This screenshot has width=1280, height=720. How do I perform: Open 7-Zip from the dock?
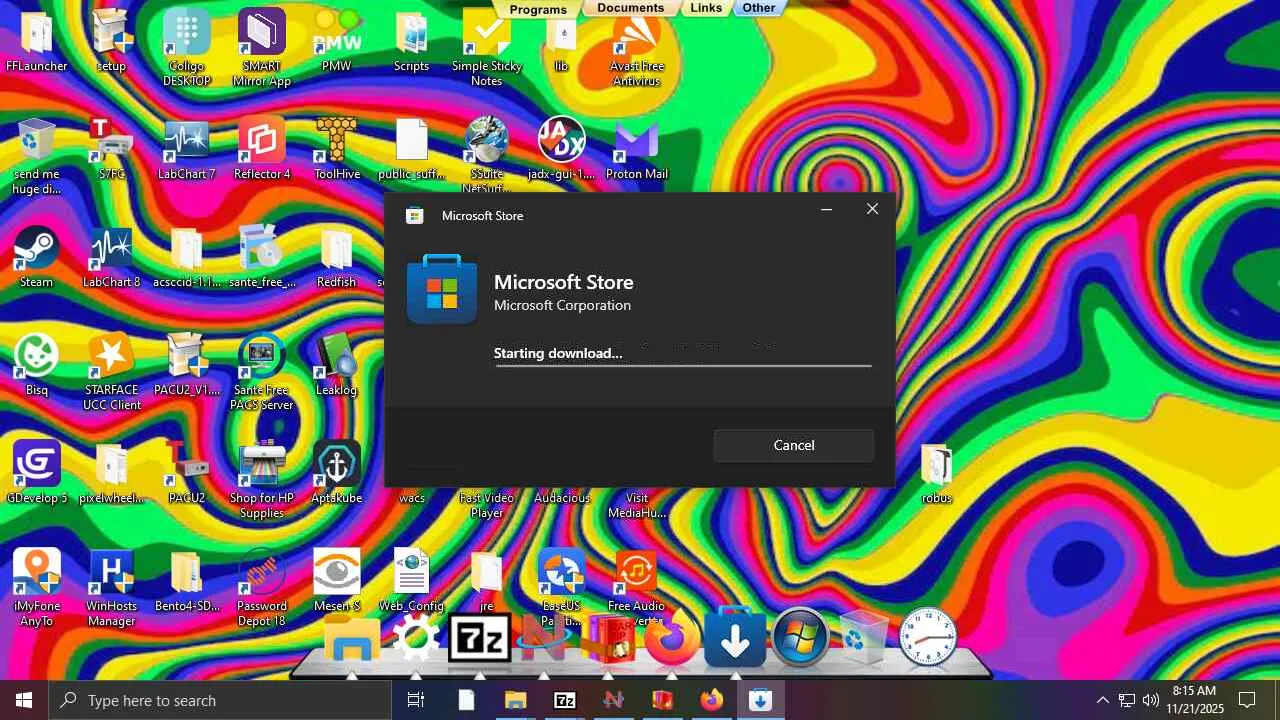point(480,637)
